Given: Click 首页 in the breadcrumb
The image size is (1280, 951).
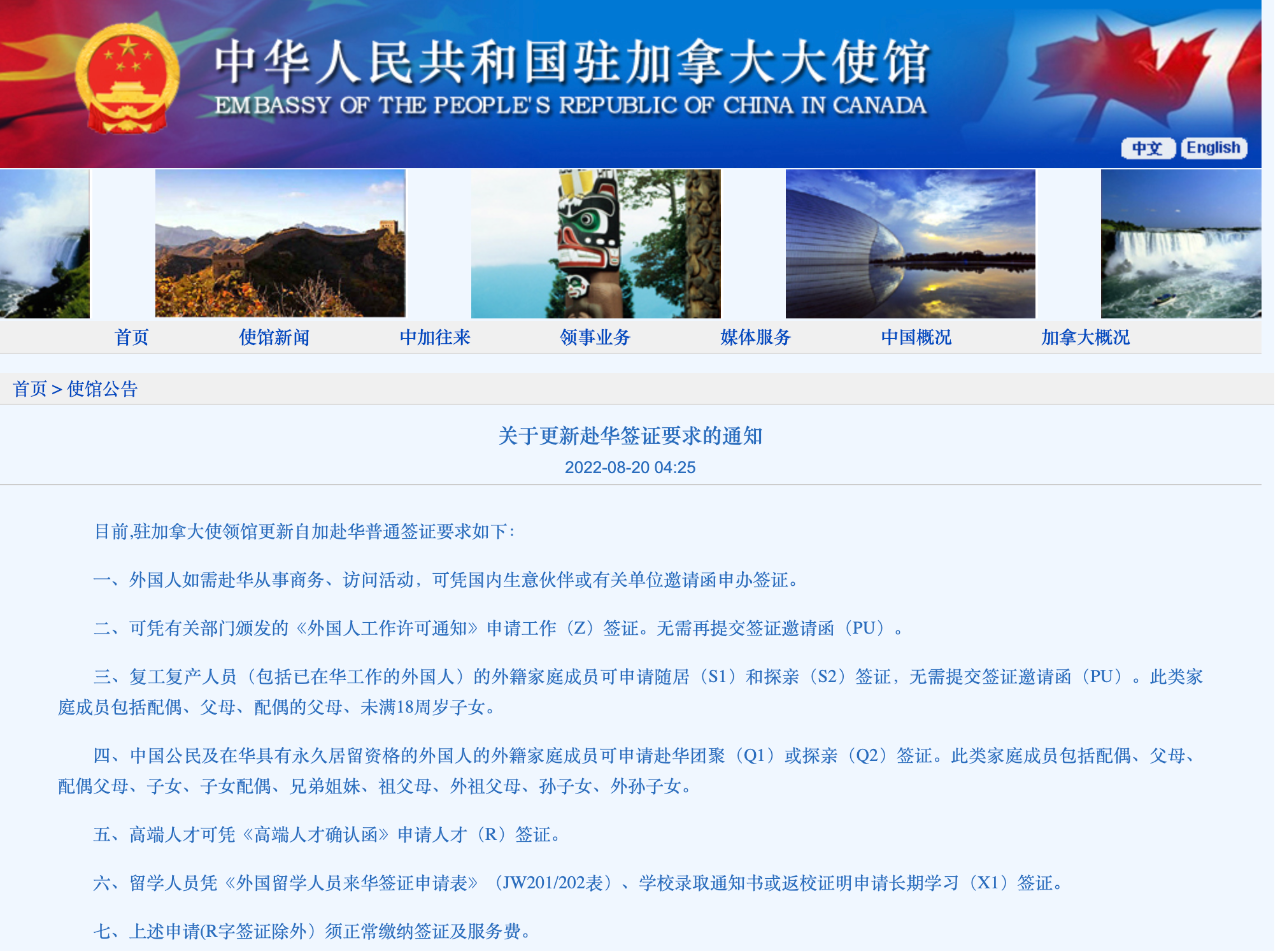Looking at the screenshot, I should [29, 389].
